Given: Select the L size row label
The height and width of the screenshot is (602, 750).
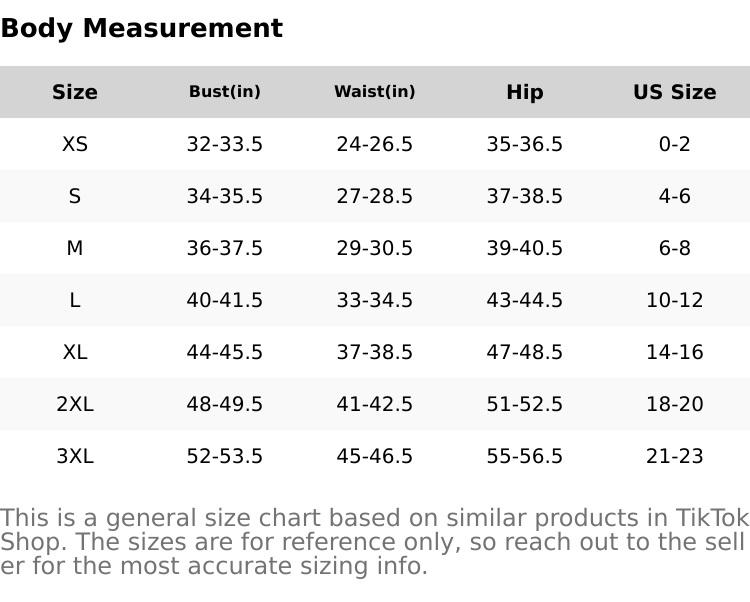Looking at the screenshot, I should click(75, 300).
